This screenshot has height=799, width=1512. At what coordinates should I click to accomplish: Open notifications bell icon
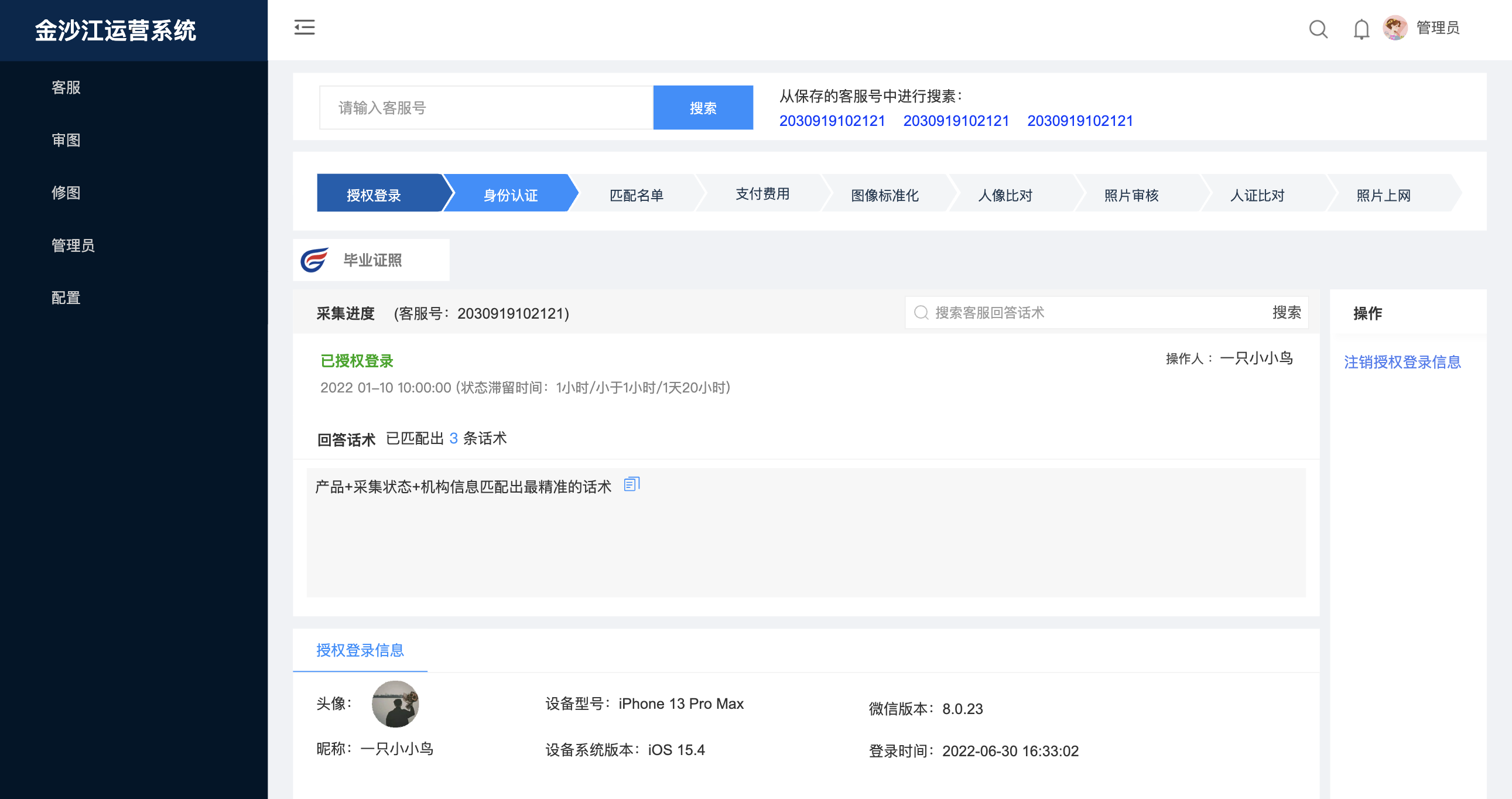(1361, 29)
